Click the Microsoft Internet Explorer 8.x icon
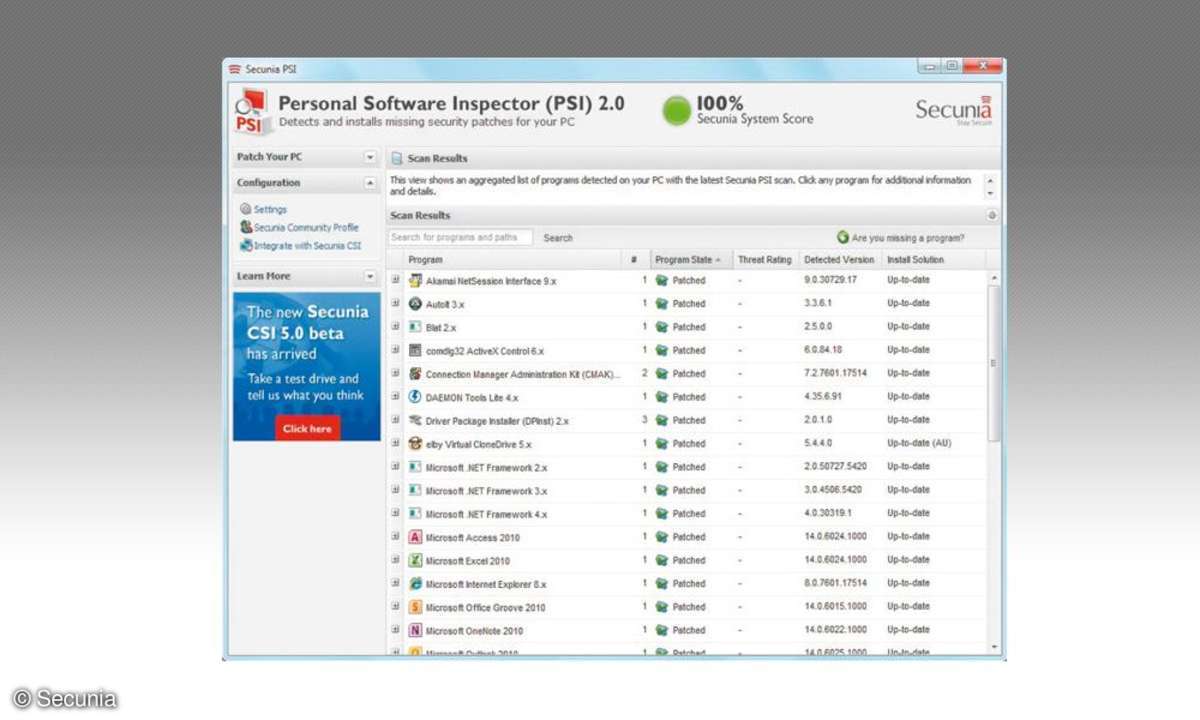The height and width of the screenshot is (720, 1200). click(416, 584)
